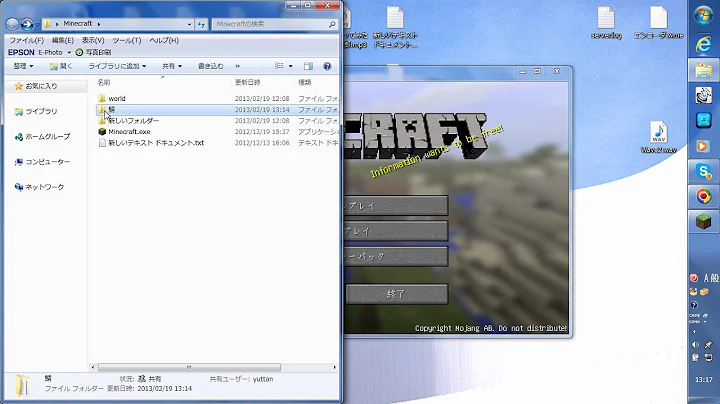
Task: Click scrollbar right arrow in file list
Action: pyautogui.click(x=334, y=367)
